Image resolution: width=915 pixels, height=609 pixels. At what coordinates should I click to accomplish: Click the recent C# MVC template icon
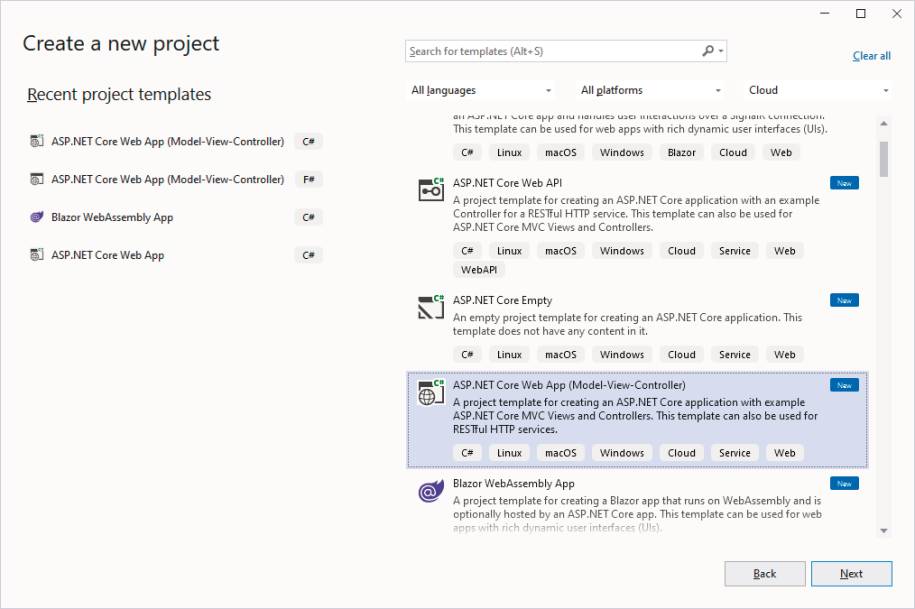[x=37, y=141]
